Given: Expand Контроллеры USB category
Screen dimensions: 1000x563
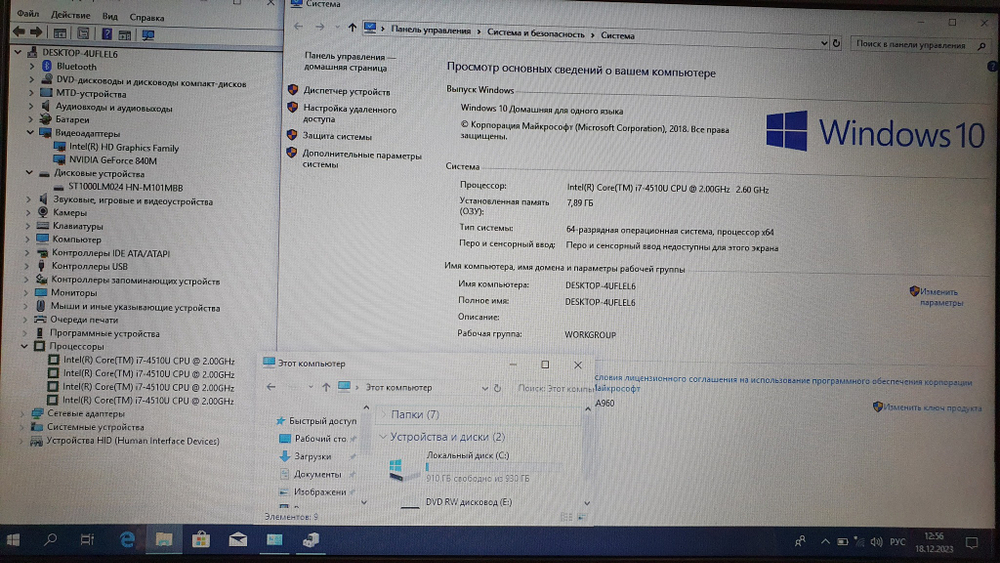Looking at the screenshot, I should [27, 267].
